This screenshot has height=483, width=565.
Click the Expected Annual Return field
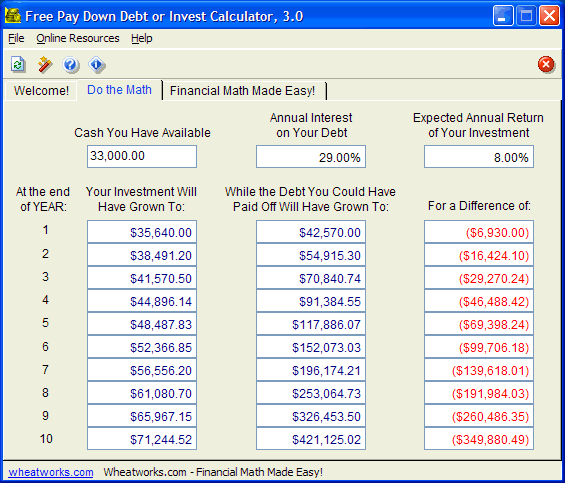click(479, 156)
